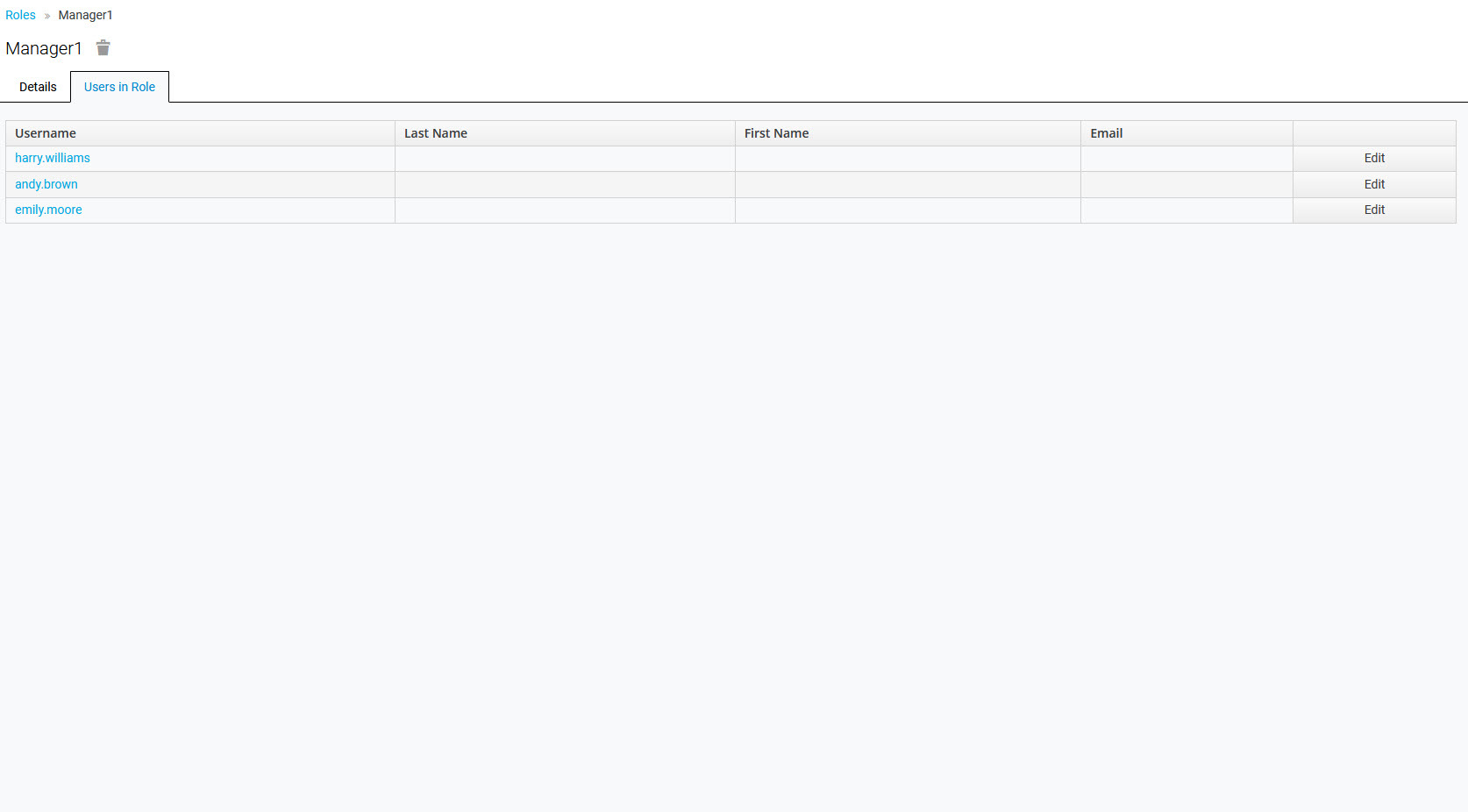Sort by the Username column header
This screenshot has width=1468, height=812.
(46, 133)
